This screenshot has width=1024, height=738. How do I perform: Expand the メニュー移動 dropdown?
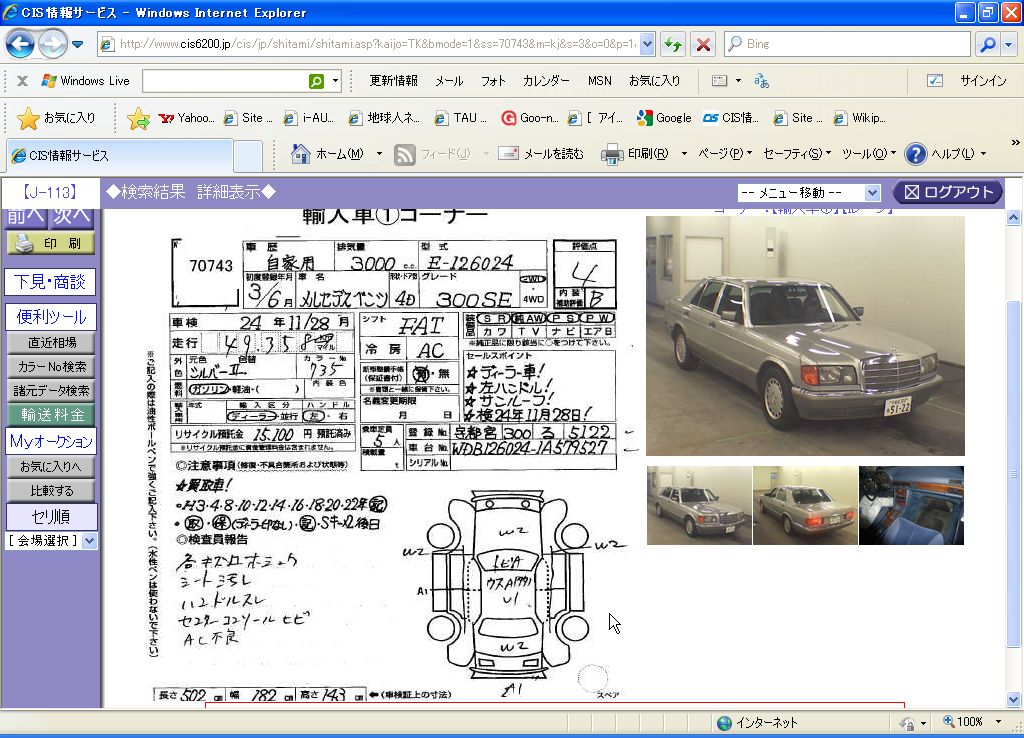pyautogui.click(x=872, y=193)
